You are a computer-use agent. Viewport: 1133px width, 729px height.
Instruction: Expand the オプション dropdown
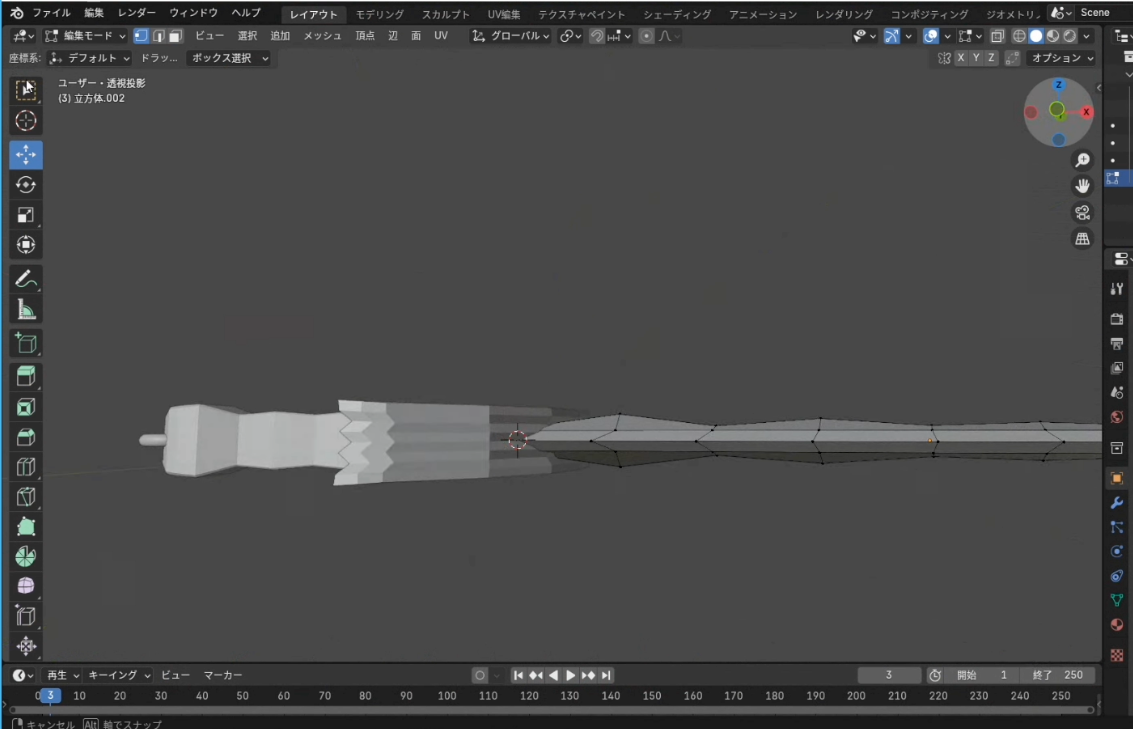click(x=1062, y=58)
